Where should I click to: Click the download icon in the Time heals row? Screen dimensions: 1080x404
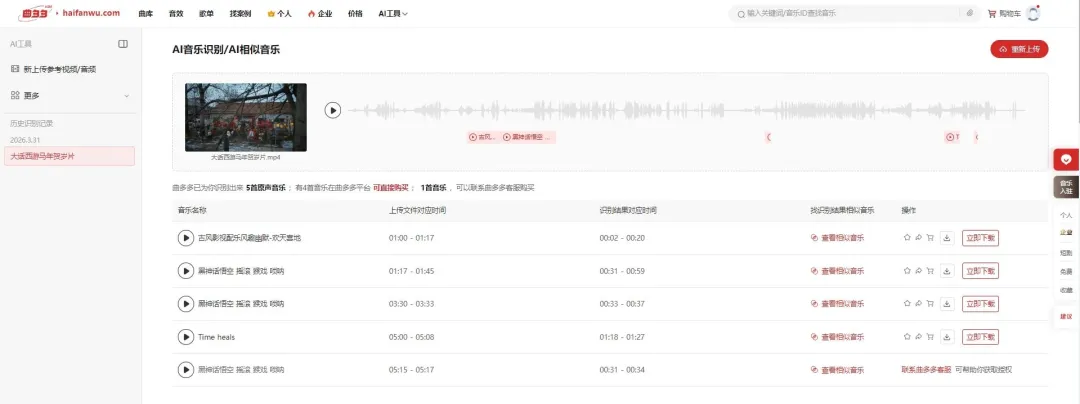pos(947,337)
